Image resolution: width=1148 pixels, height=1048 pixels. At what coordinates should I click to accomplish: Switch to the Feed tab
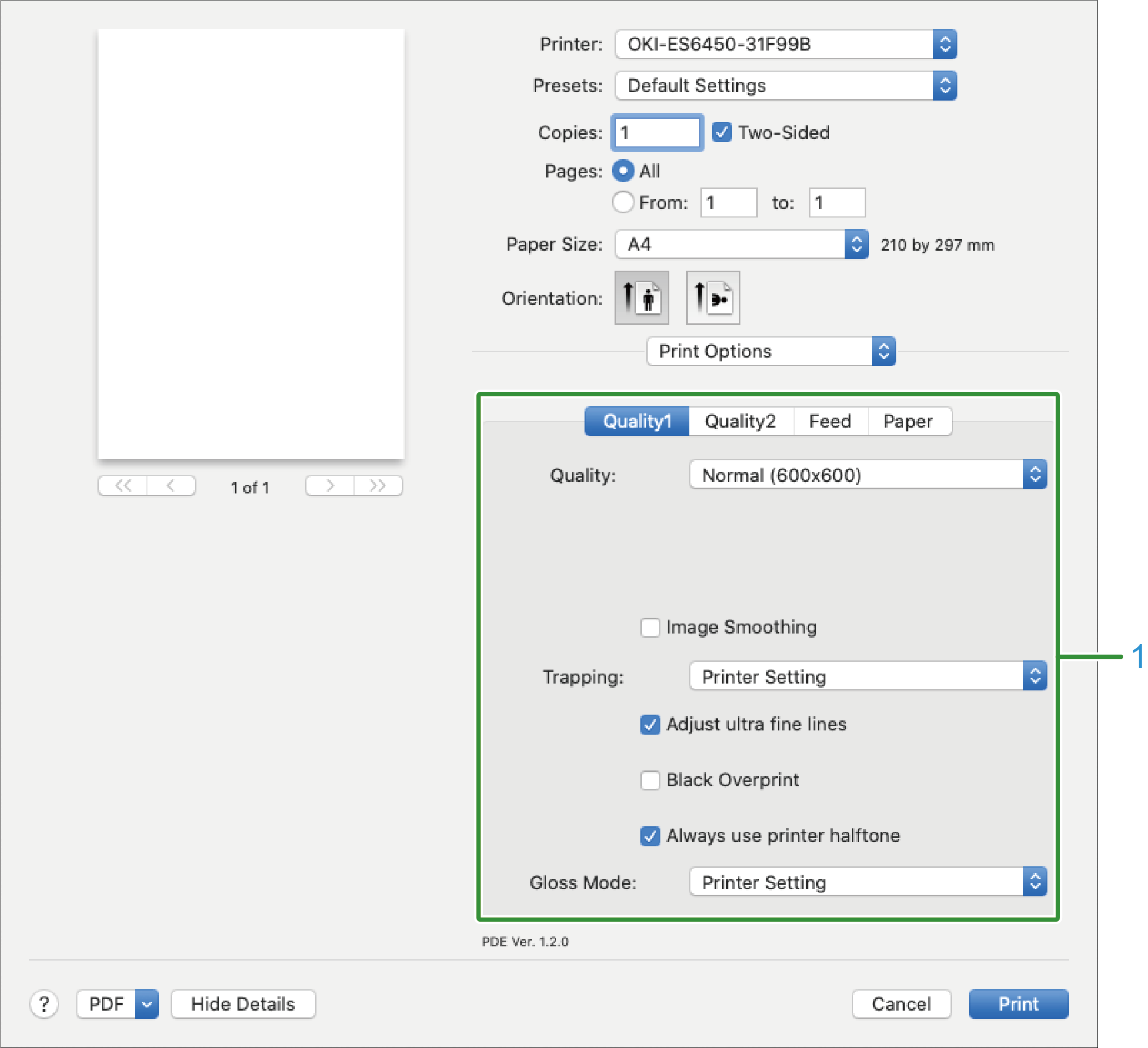point(830,421)
